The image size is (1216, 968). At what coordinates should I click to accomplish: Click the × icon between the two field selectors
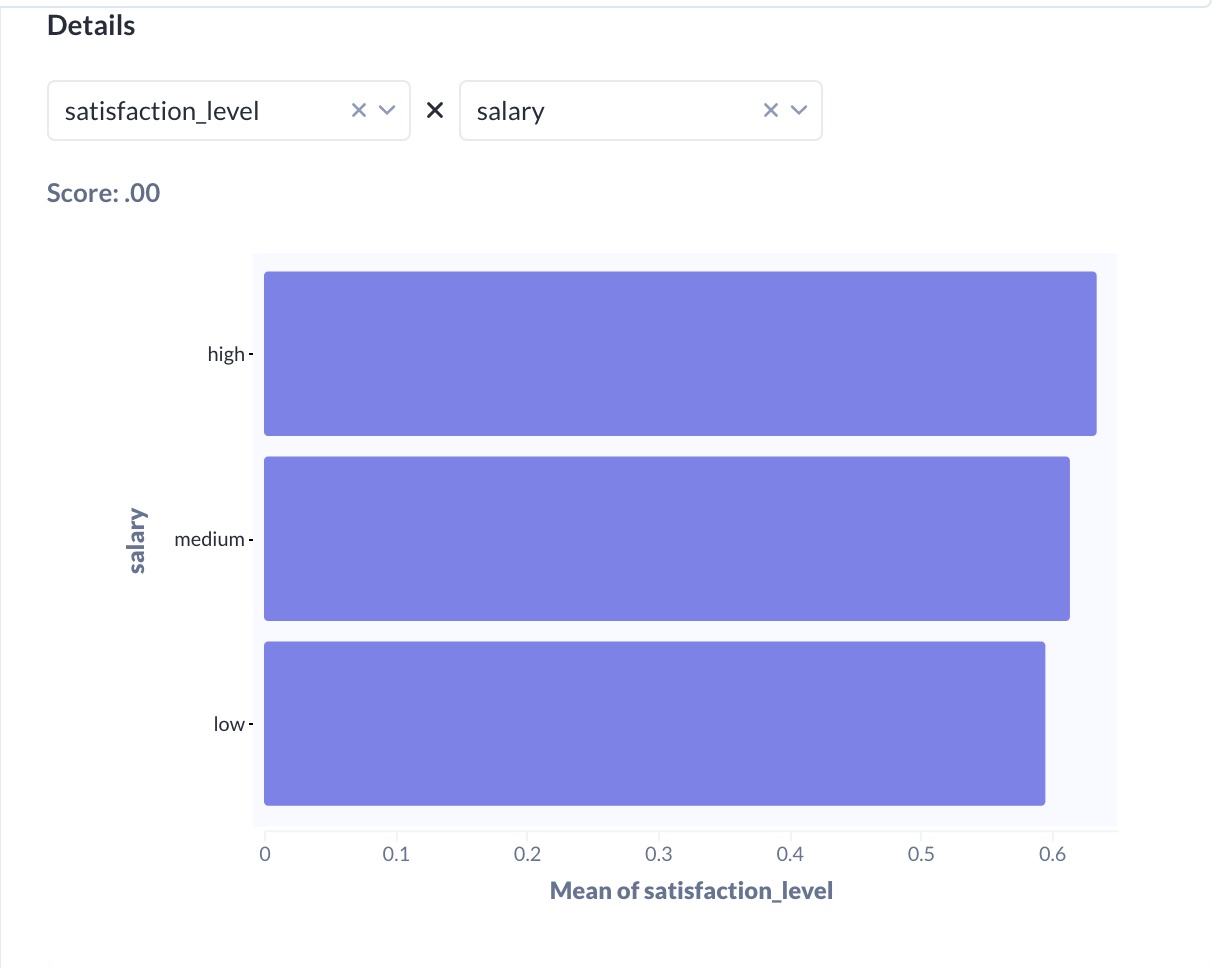435,110
